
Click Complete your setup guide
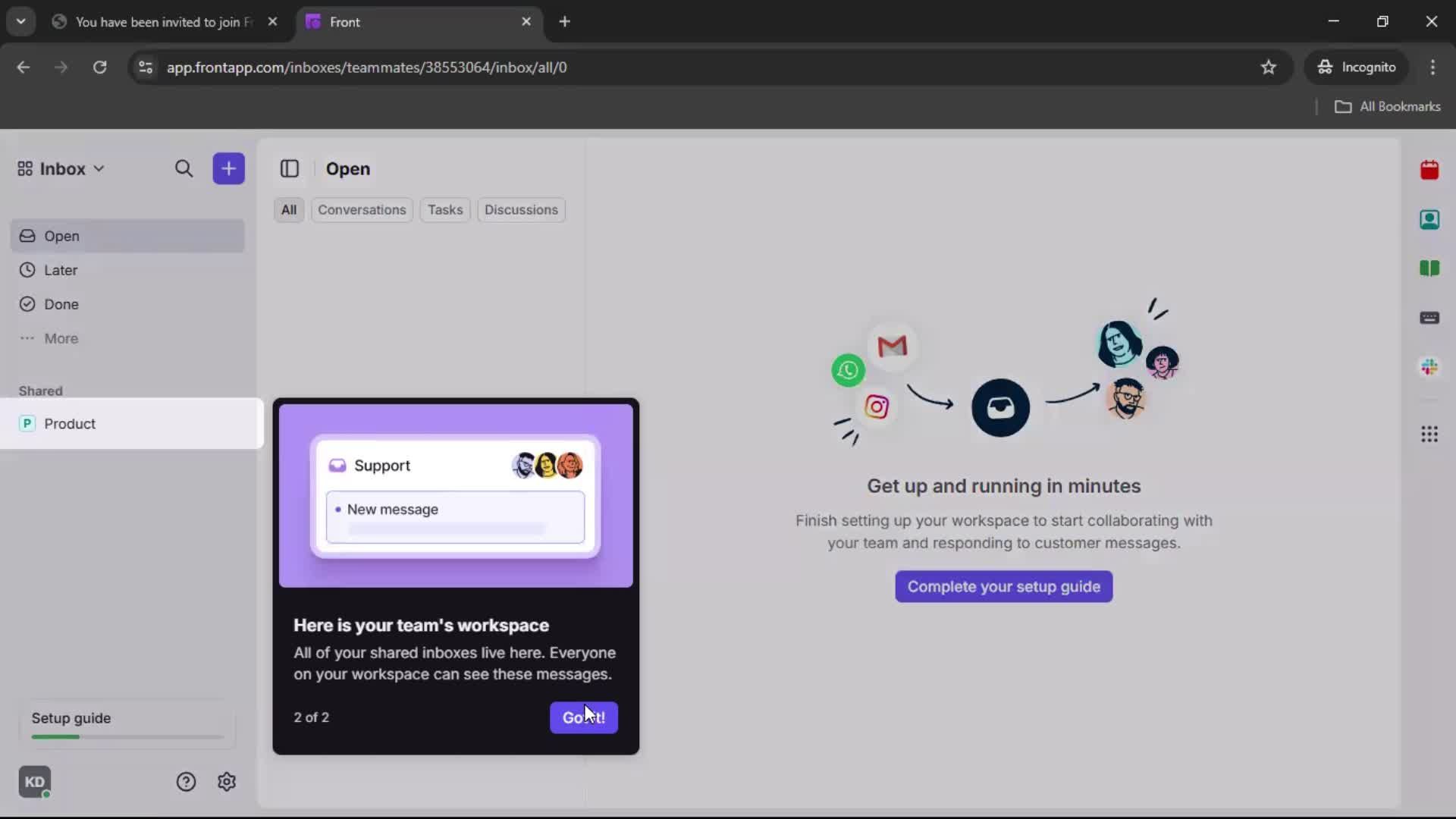1003,586
